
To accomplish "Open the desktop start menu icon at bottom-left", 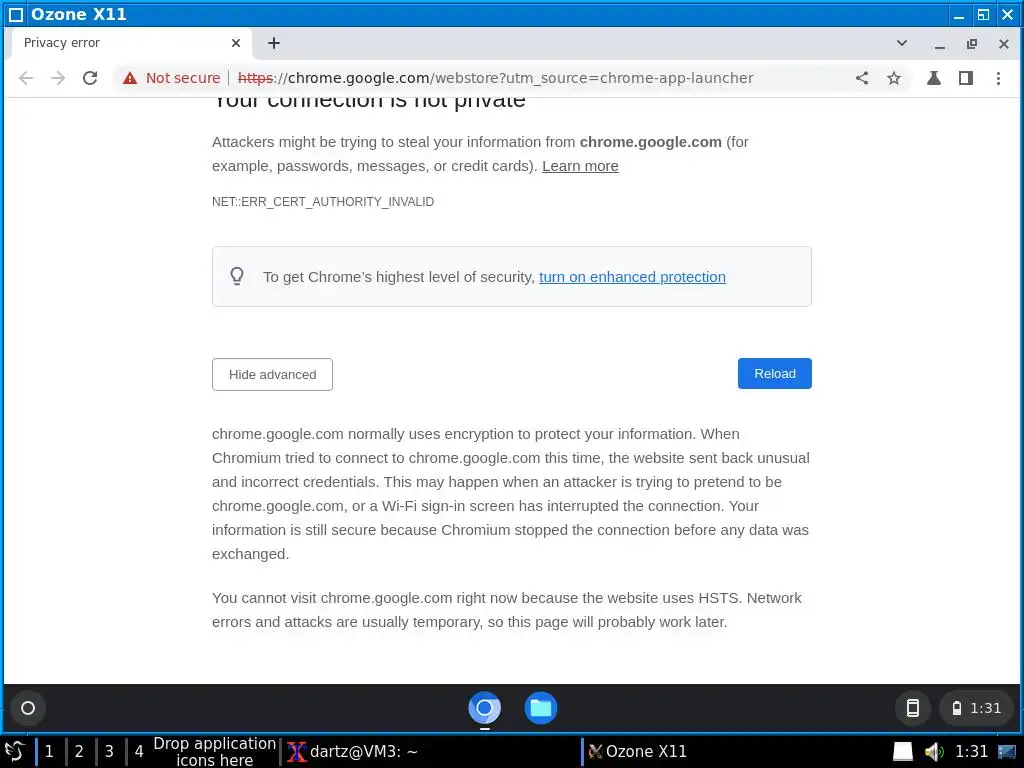I will tap(15, 752).
